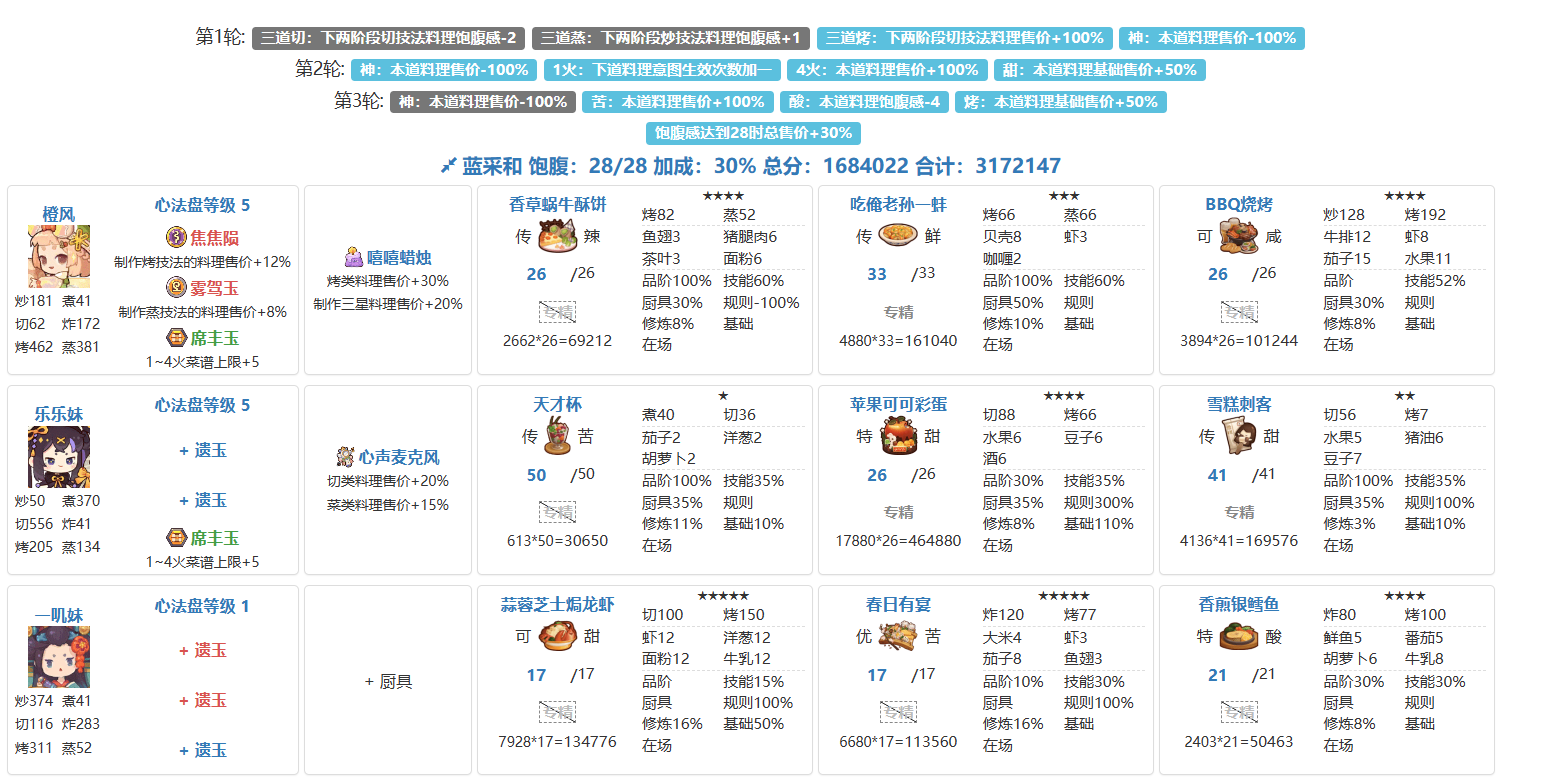This screenshot has height=782, width=1544.
Task: Click the total 17880*26=464880
Action: pyautogui.click(x=898, y=541)
